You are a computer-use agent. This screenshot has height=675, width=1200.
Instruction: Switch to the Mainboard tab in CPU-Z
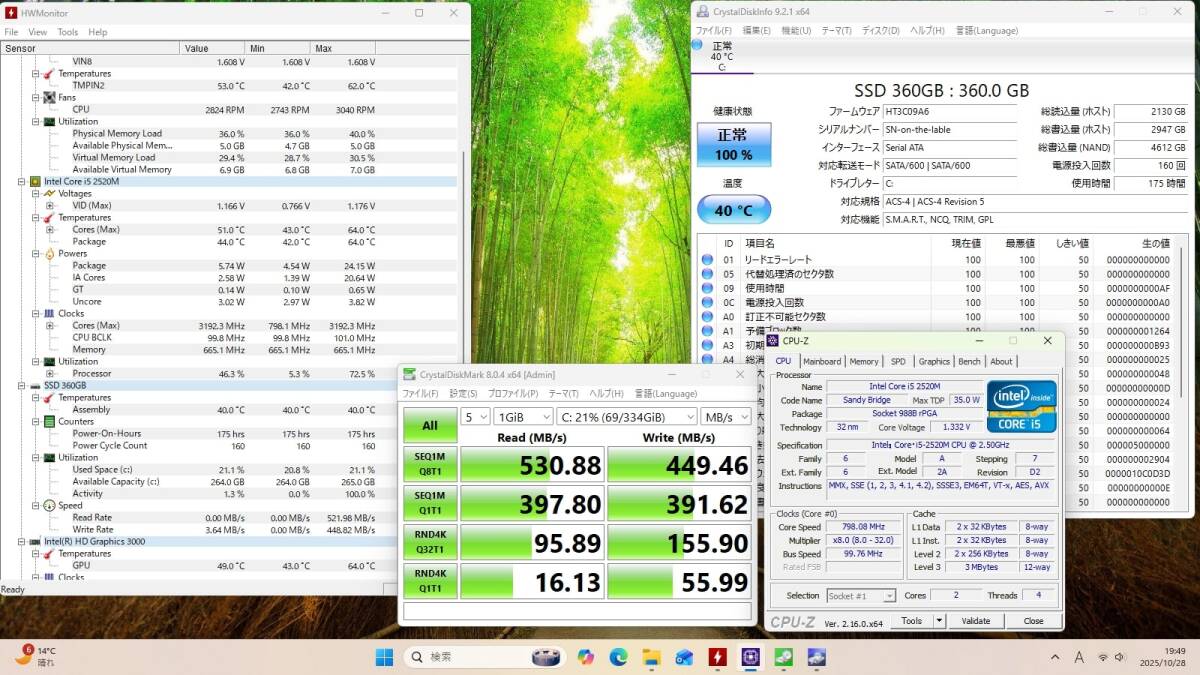click(822, 362)
